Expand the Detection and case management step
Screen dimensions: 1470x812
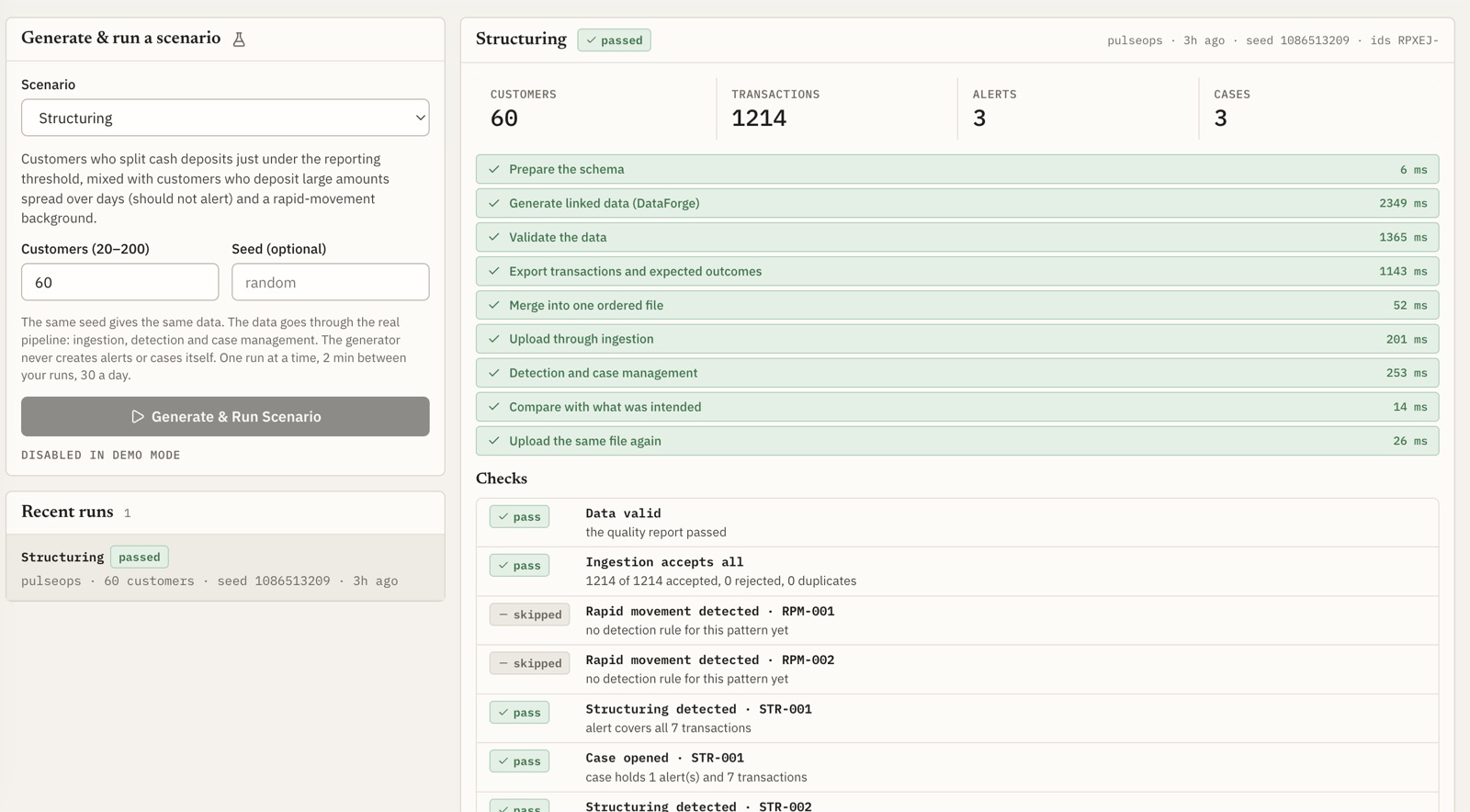pos(957,373)
